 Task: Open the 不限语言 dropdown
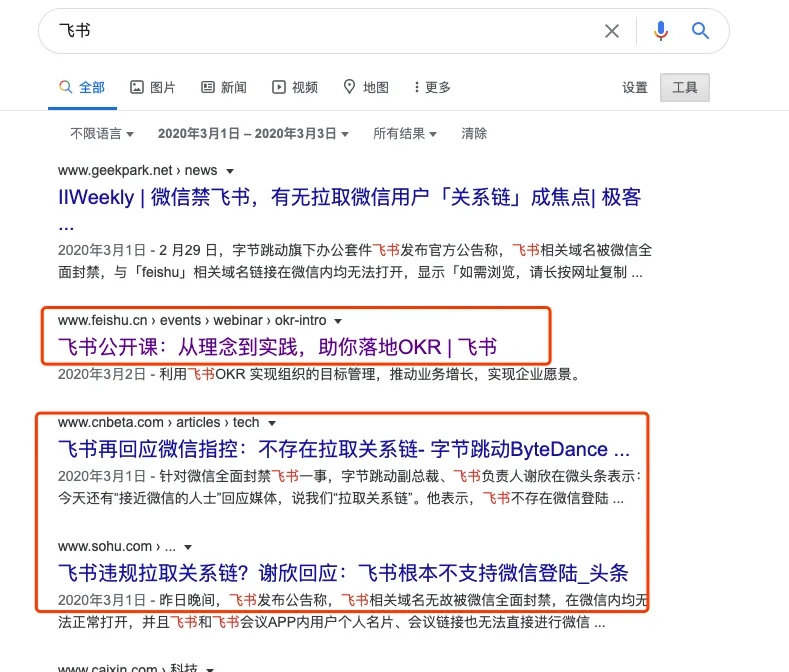click(x=102, y=133)
